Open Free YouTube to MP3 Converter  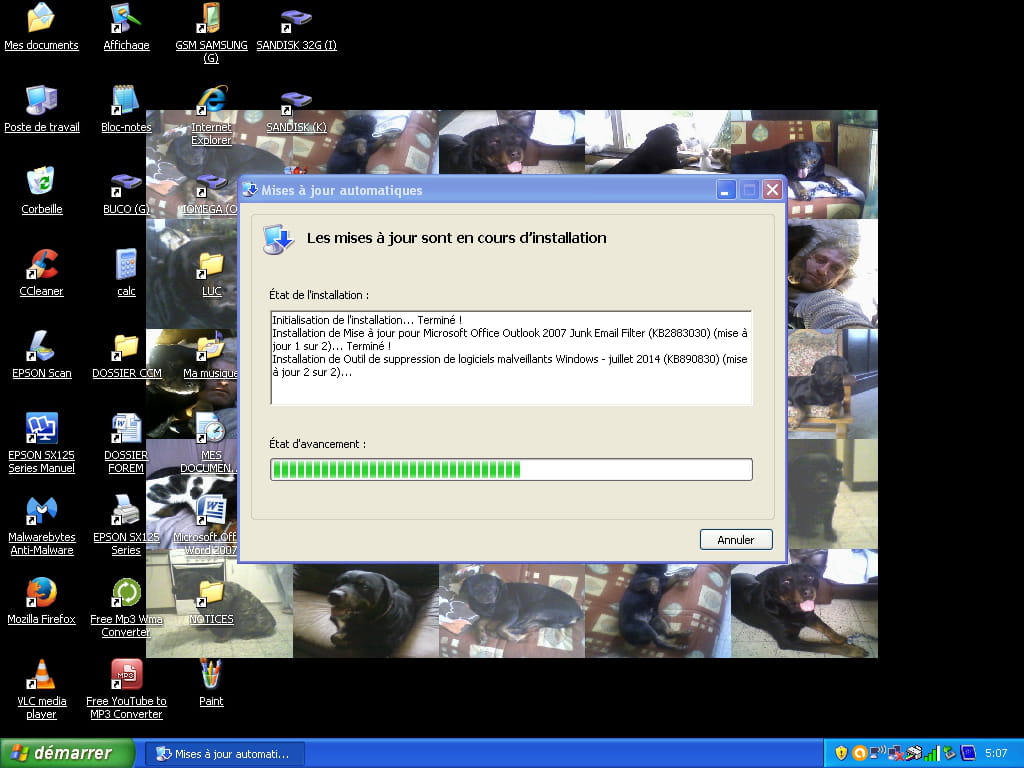[126, 674]
